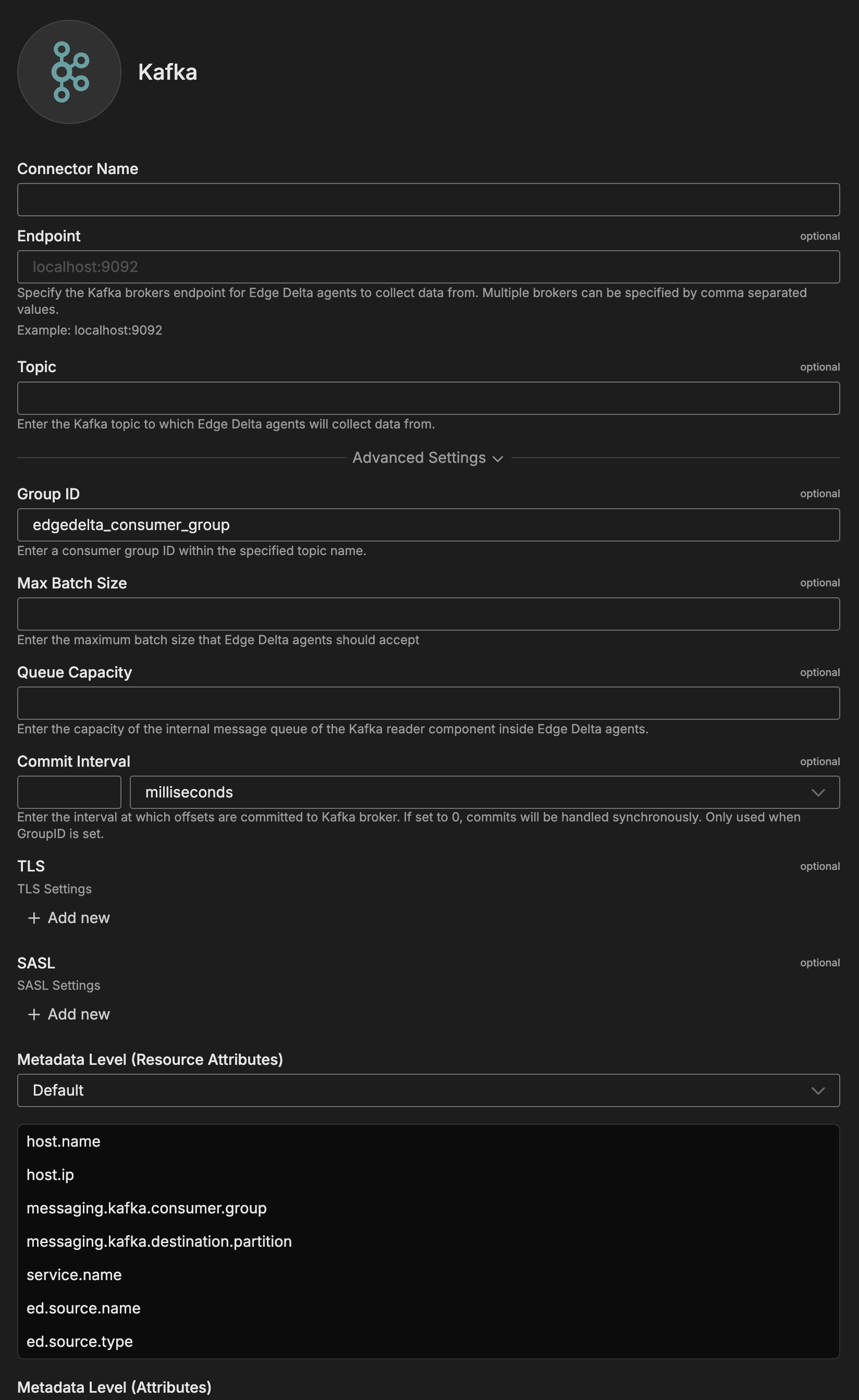859x1400 pixels.
Task: Pick messaging.kafka.destination.partition from the list
Action: (159, 1242)
